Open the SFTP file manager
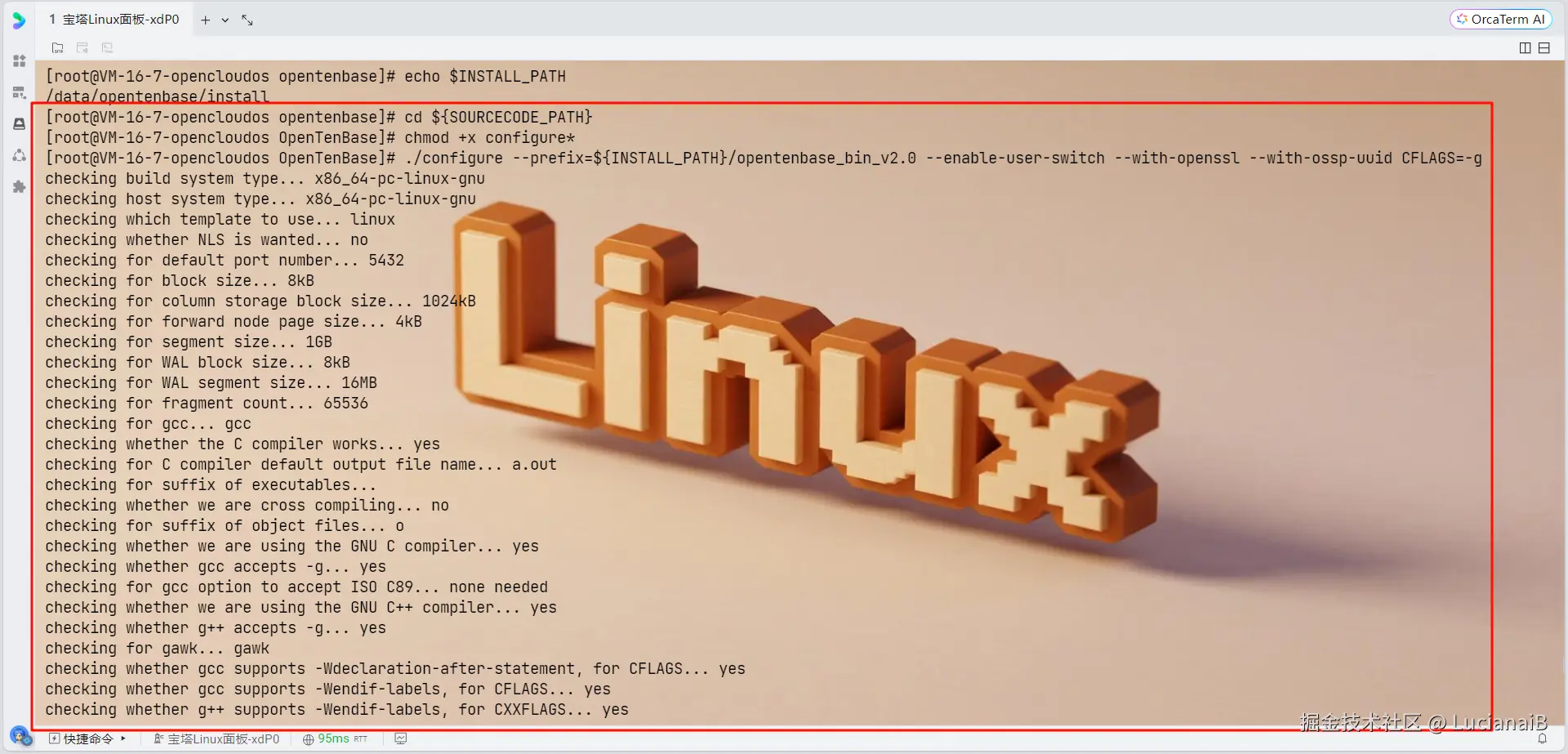This screenshot has height=754, width=1568. point(57,48)
